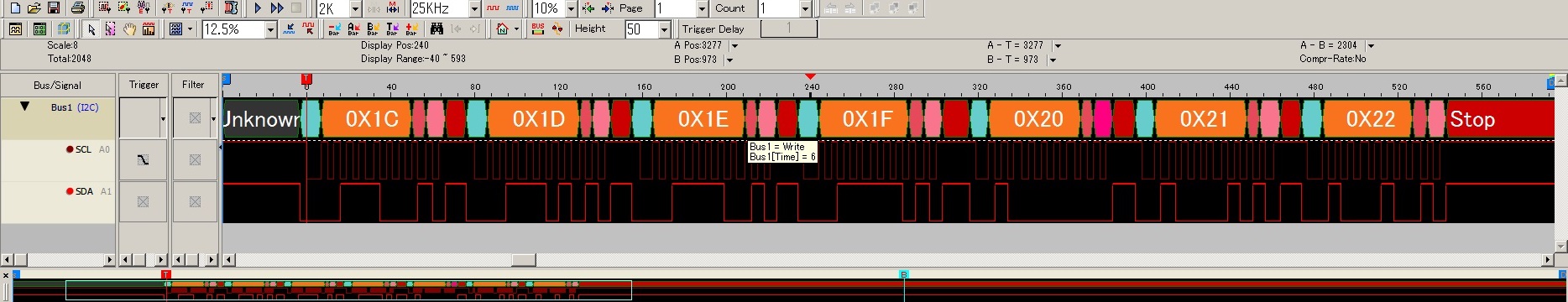Image resolution: width=1568 pixels, height=302 pixels.
Task: Toggle the SDA filter box
Action: [195, 202]
